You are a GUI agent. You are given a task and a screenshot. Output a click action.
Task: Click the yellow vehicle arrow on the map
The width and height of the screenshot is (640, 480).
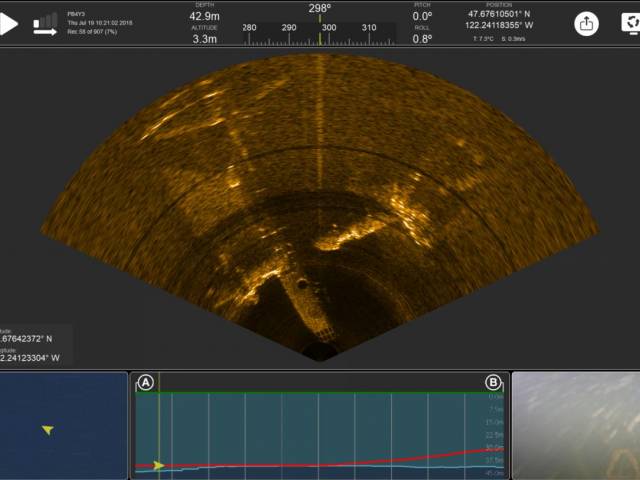tap(47, 430)
